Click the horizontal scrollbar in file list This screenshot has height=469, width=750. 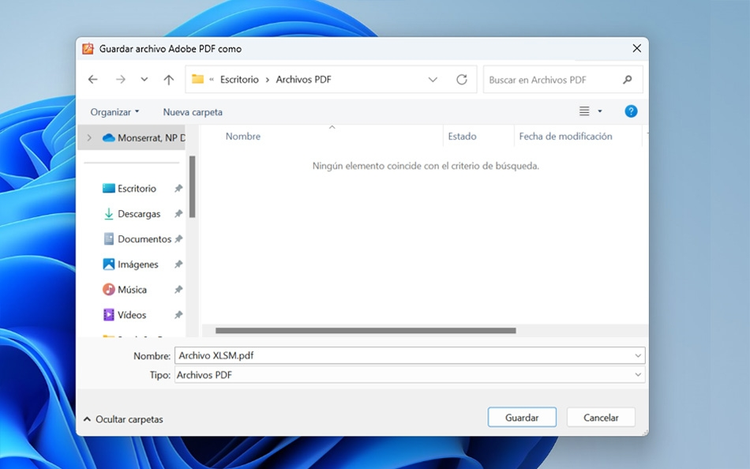pyautogui.click(x=365, y=330)
